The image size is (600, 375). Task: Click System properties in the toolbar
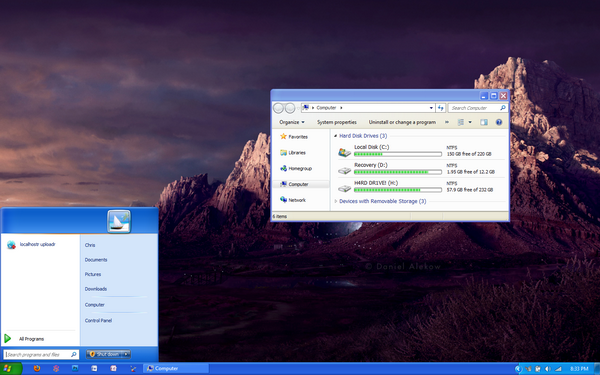click(x=337, y=122)
